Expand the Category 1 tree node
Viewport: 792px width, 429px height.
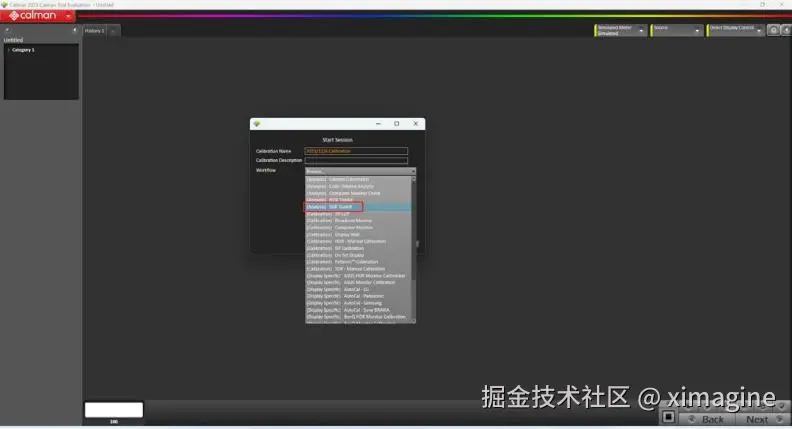(8, 50)
